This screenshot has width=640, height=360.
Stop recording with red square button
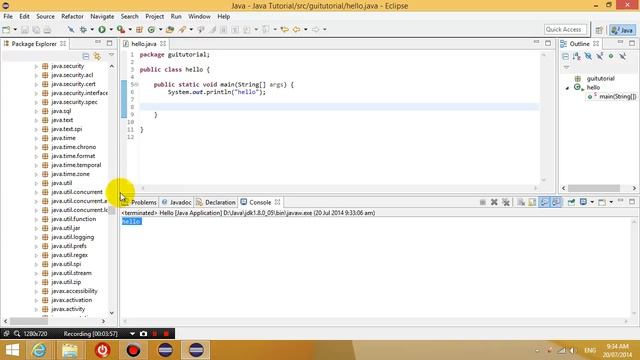[166, 333]
